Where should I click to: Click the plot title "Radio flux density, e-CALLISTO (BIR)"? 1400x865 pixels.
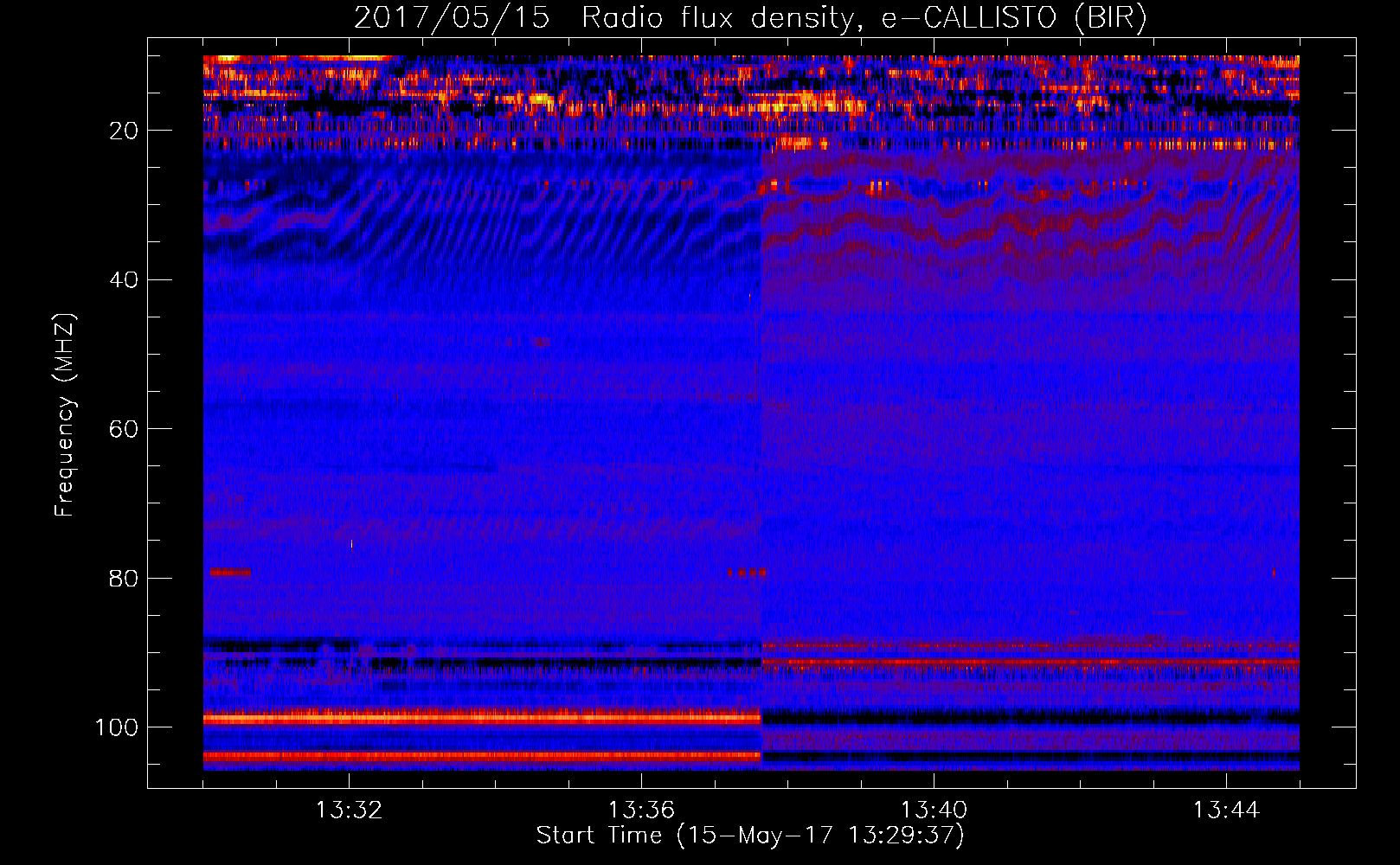click(864, 18)
